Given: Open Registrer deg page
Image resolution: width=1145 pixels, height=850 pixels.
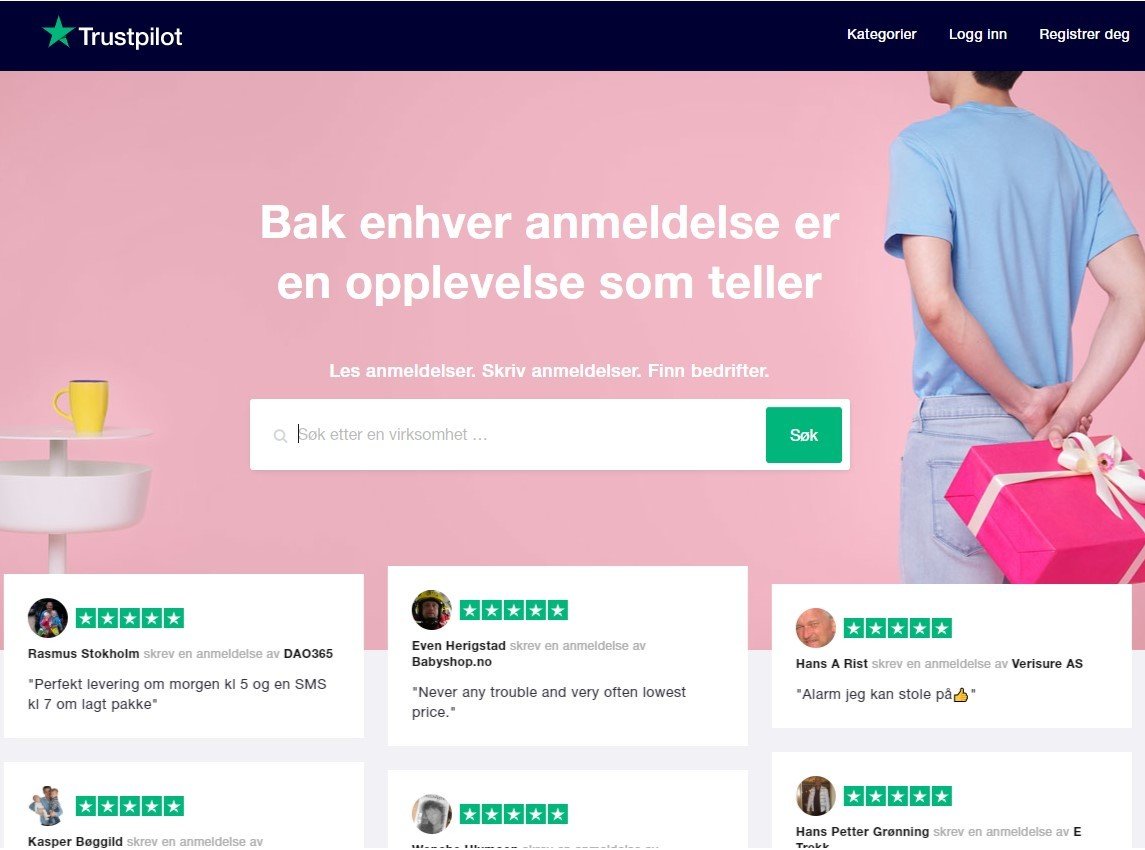Looking at the screenshot, I should 1084,34.
